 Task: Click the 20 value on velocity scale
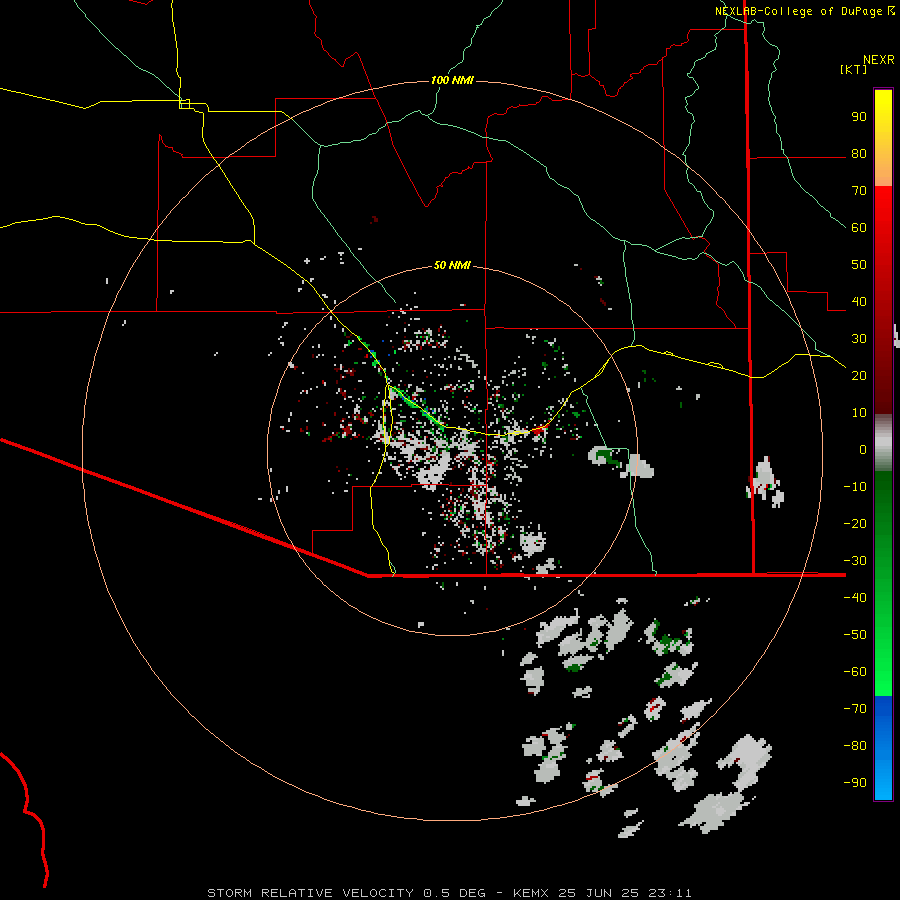point(859,375)
